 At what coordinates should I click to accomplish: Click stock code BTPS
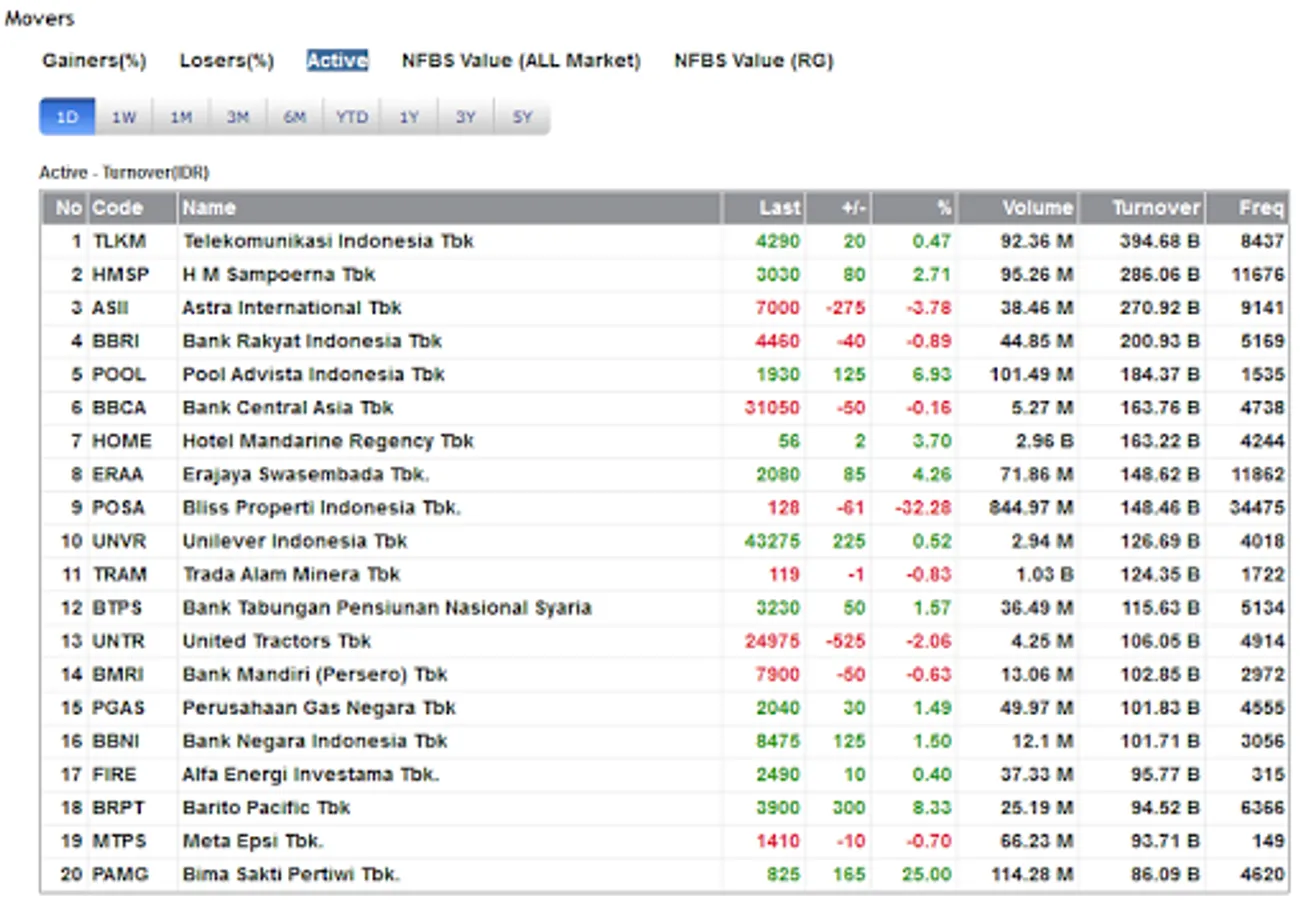click(118, 608)
